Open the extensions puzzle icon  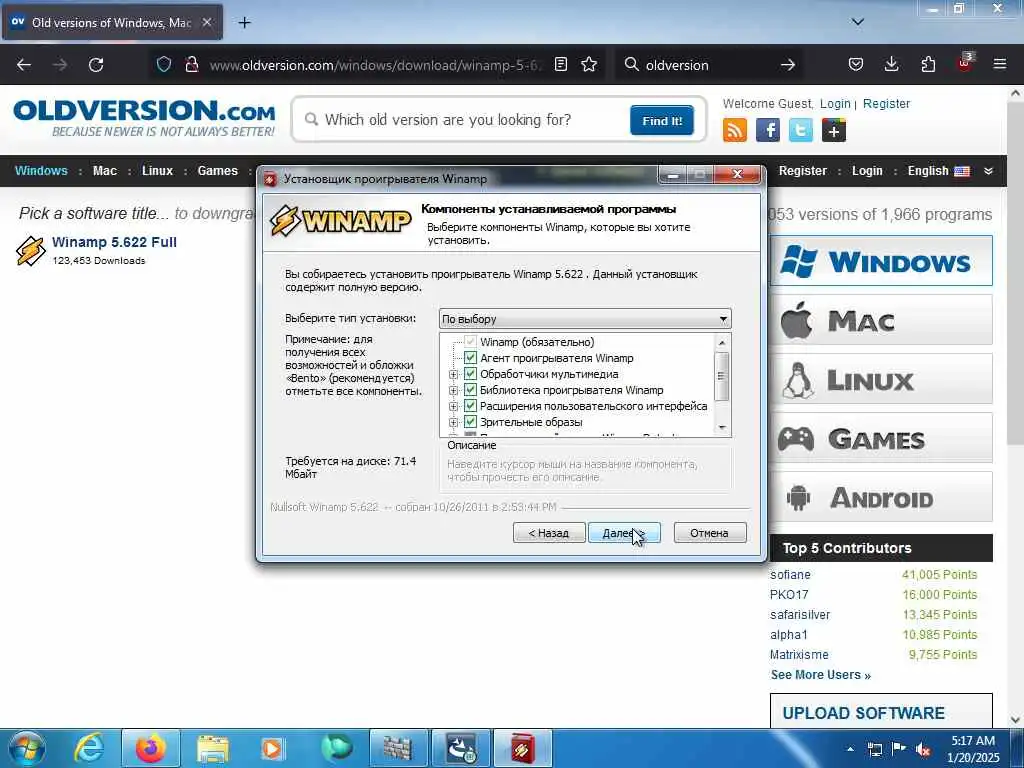click(928, 64)
